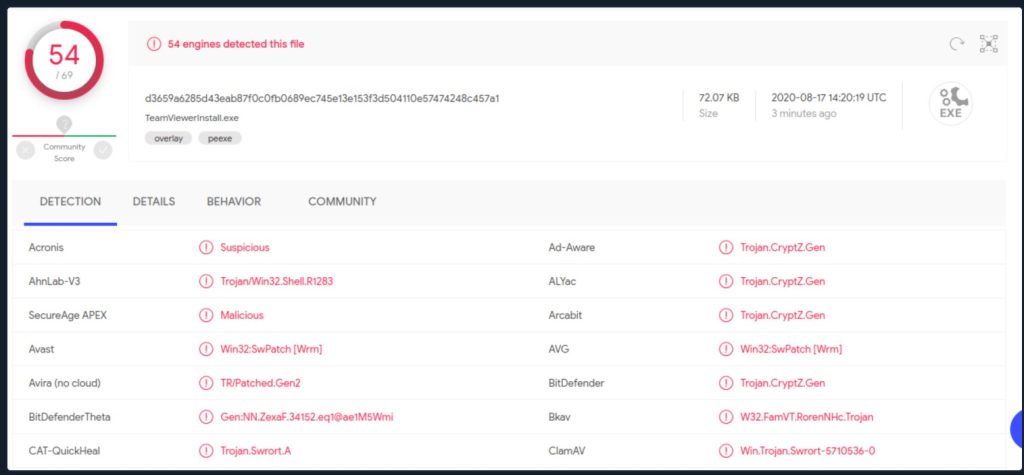Open the DETAILS tab
The width and height of the screenshot is (1024, 475).
153,201
